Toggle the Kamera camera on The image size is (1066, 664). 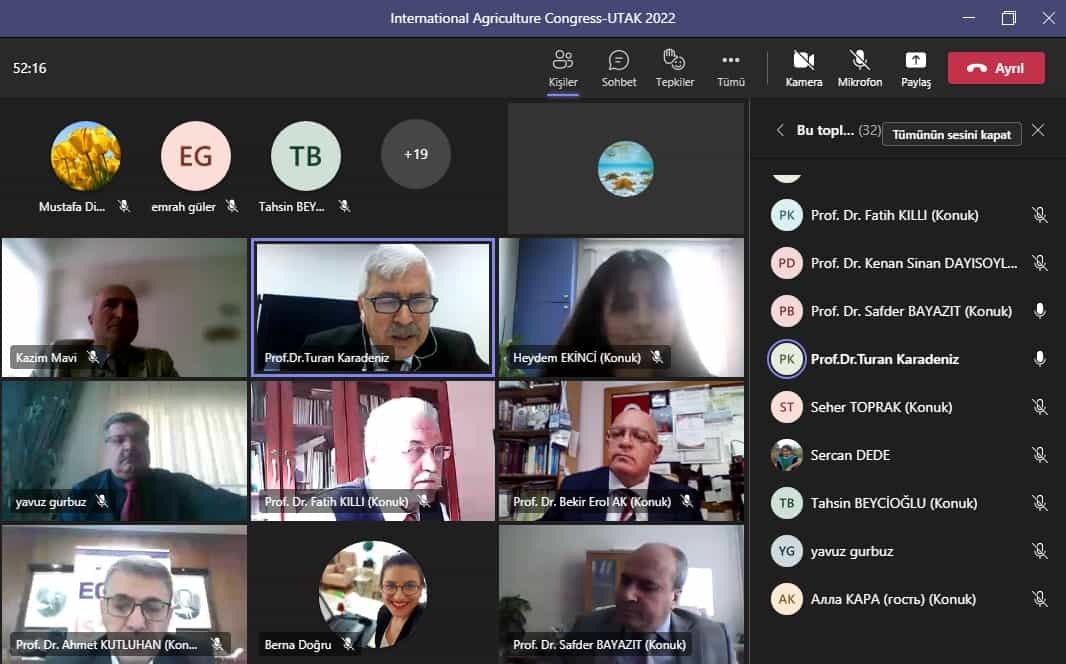[x=804, y=68]
